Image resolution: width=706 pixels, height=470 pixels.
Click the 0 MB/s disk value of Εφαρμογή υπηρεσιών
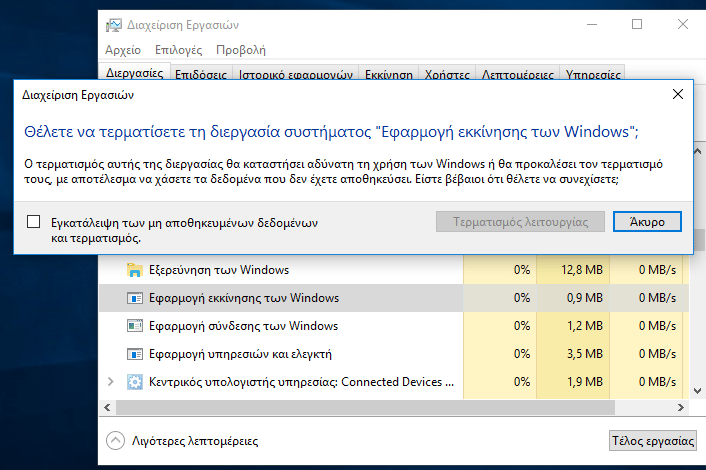657,354
